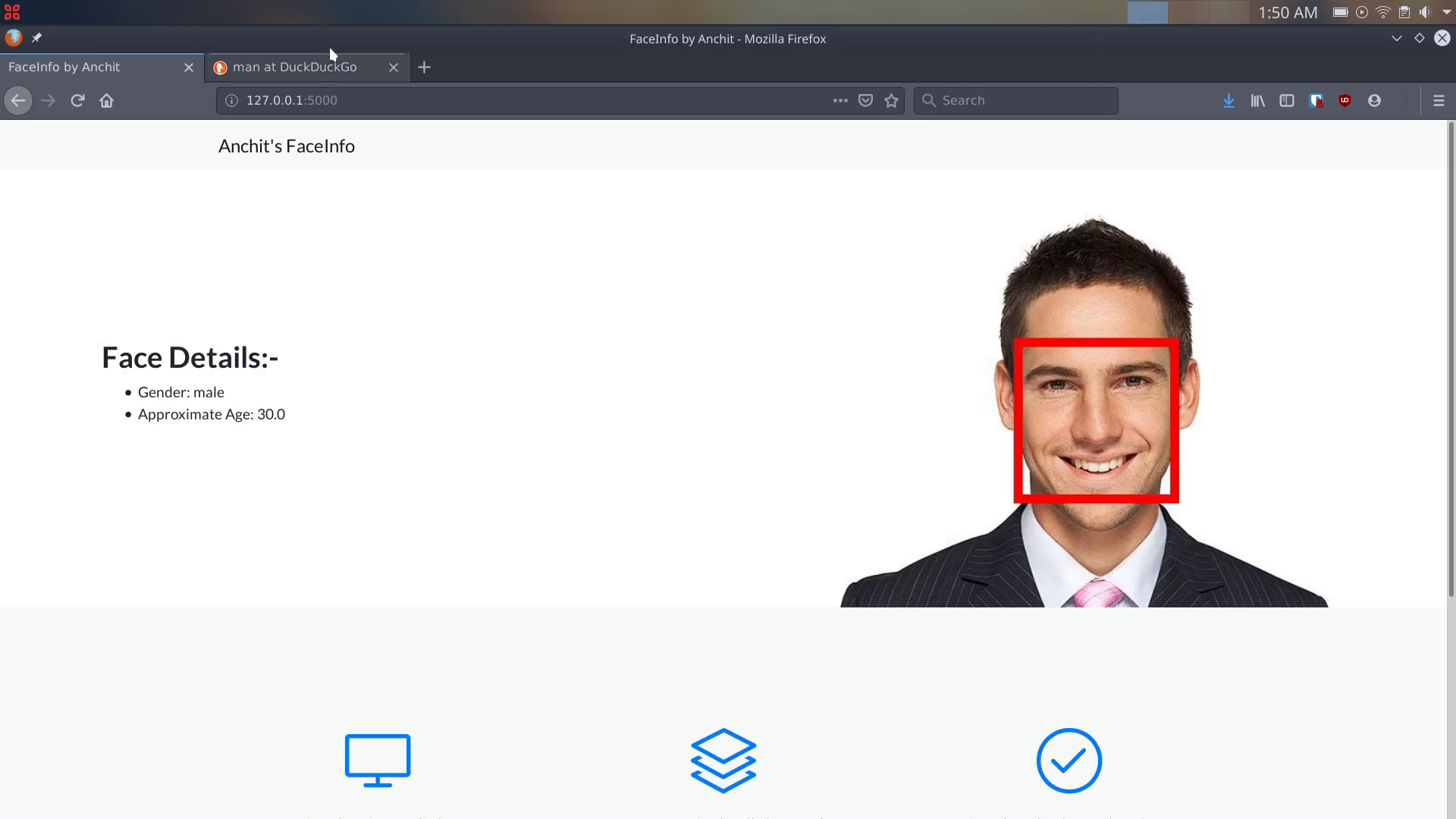This screenshot has width=1456, height=819.
Task: Open uBlock Origin extension icon
Action: (x=1345, y=100)
